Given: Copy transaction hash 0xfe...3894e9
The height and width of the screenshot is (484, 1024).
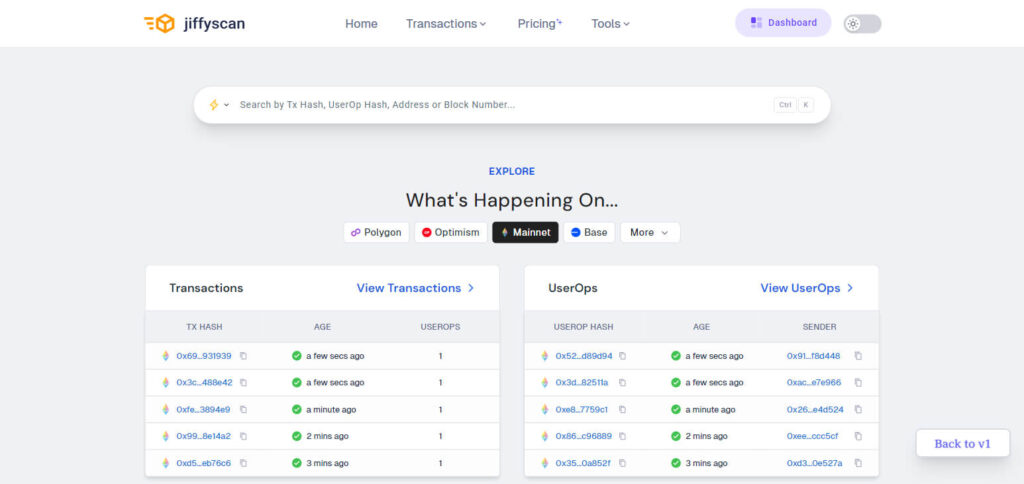Looking at the screenshot, I should 244,410.
